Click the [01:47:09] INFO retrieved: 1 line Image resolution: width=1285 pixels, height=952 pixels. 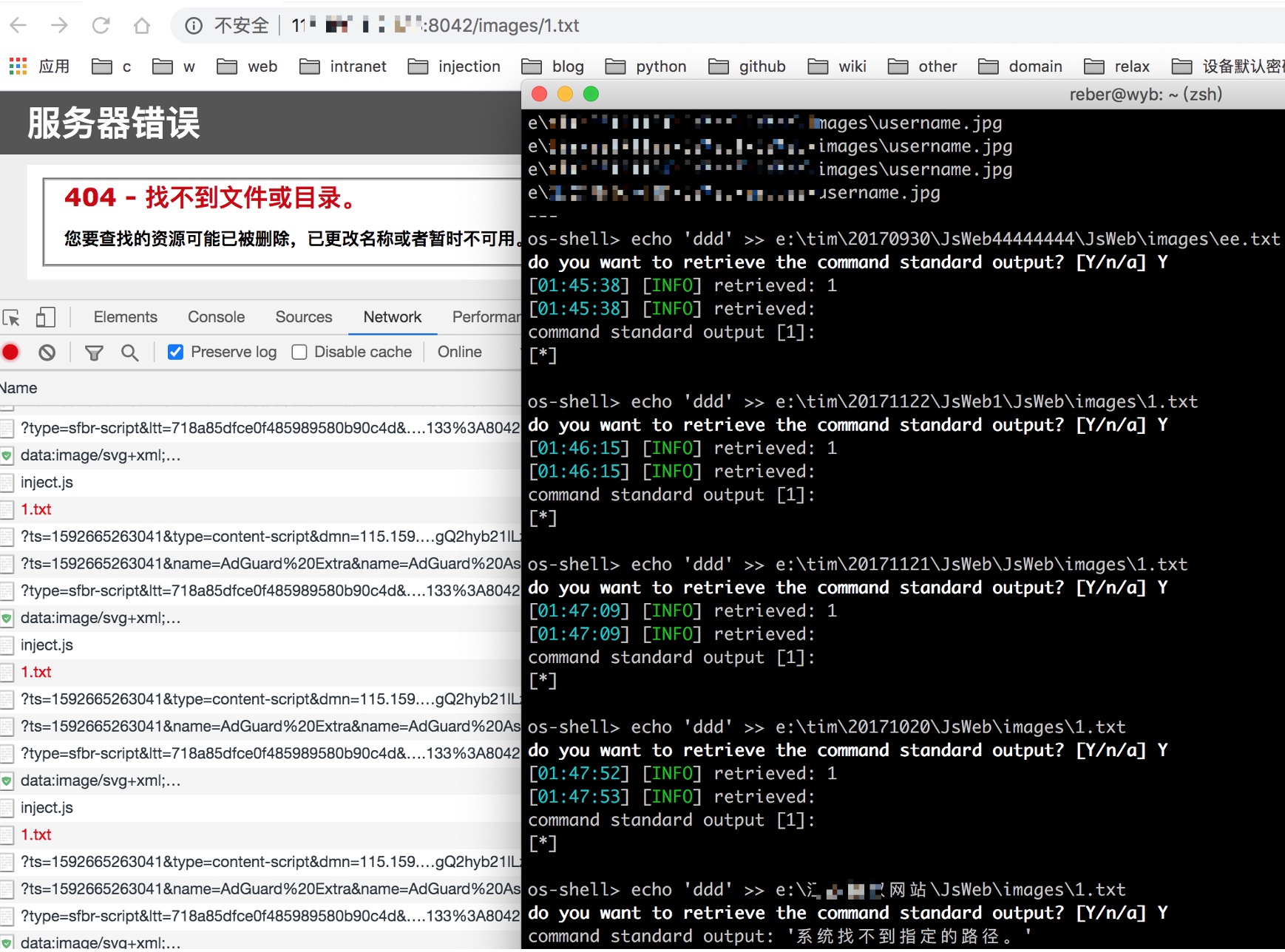tap(682, 611)
